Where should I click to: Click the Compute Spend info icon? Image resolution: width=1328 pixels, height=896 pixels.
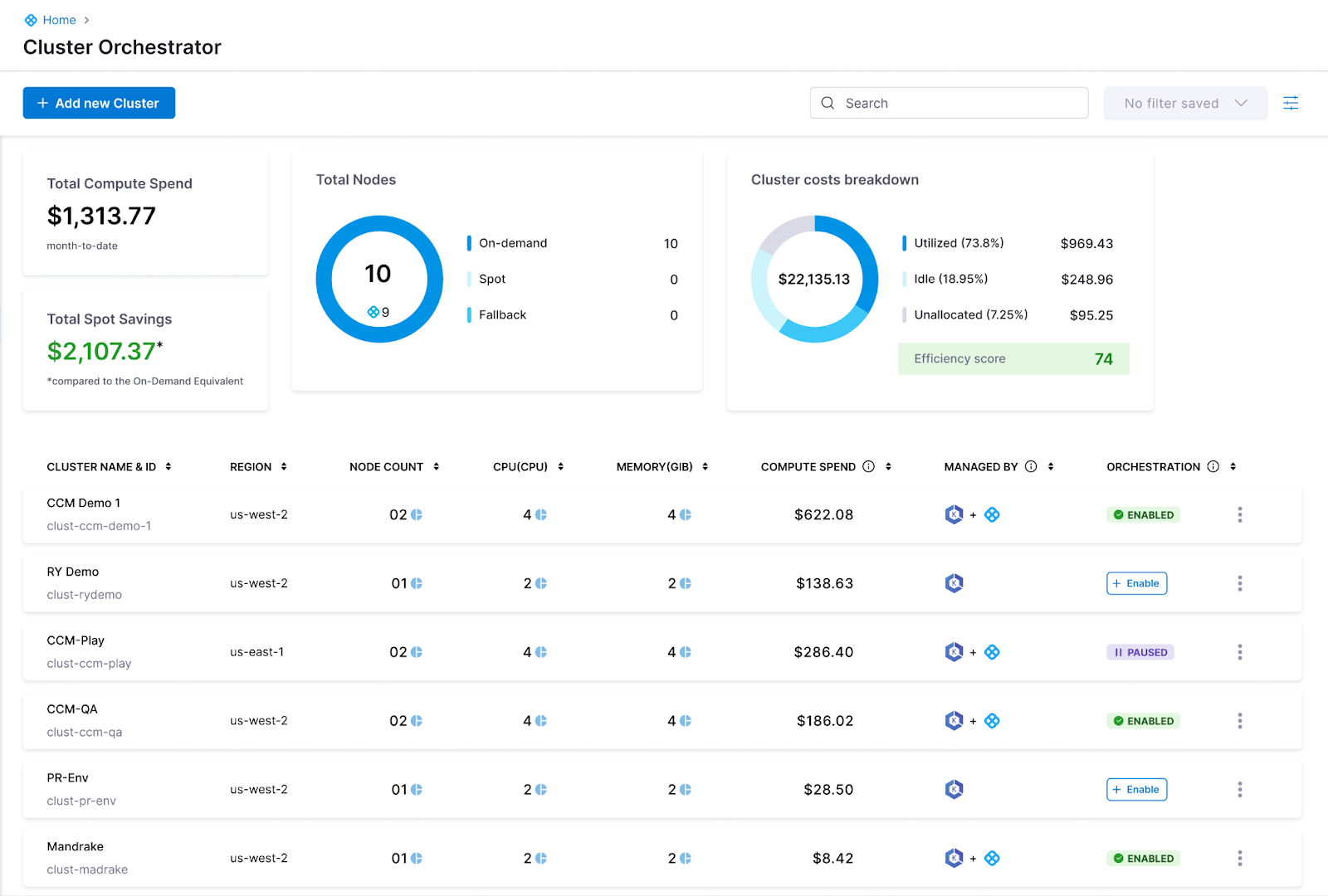click(868, 466)
